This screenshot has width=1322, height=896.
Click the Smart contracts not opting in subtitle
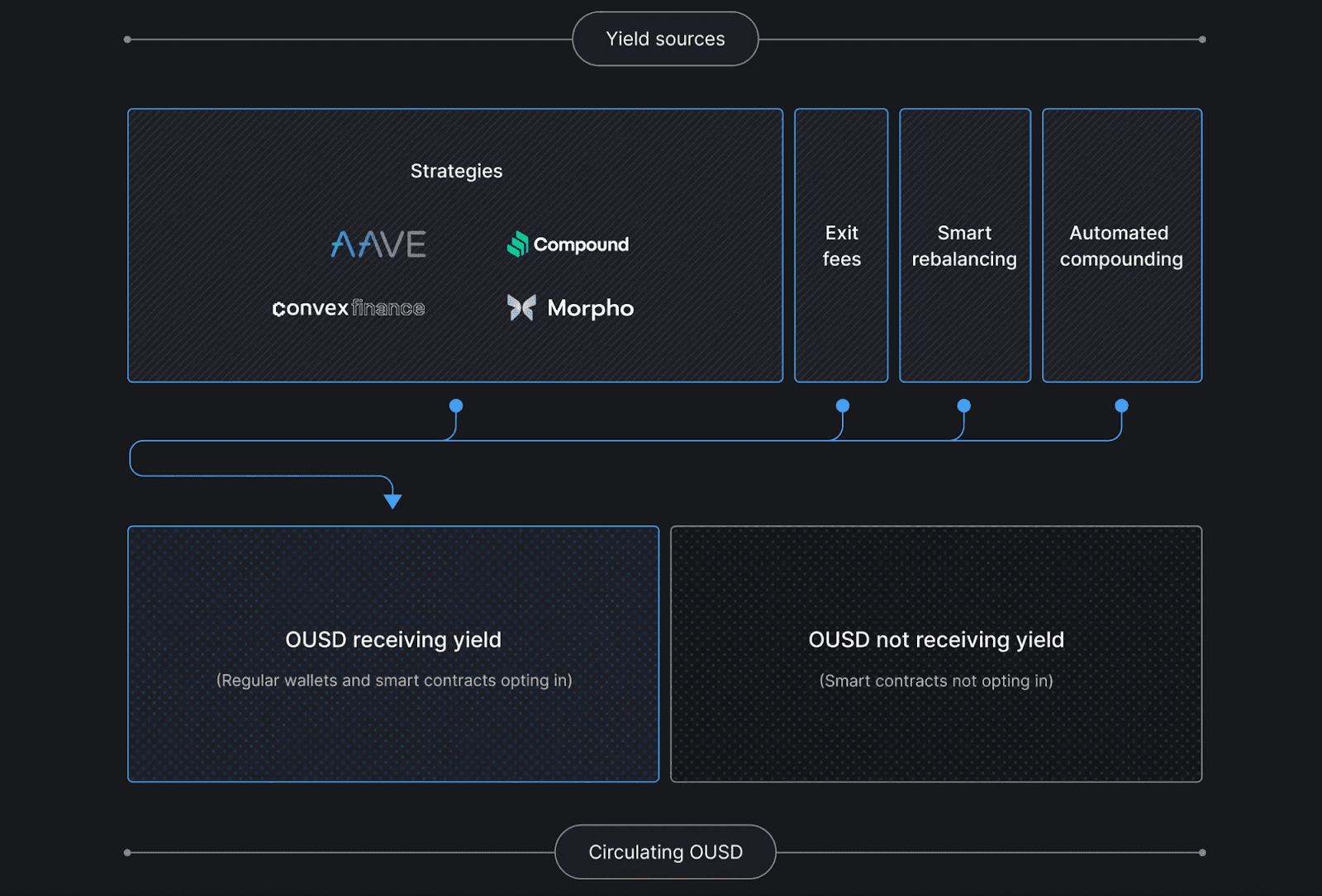[x=936, y=681]
